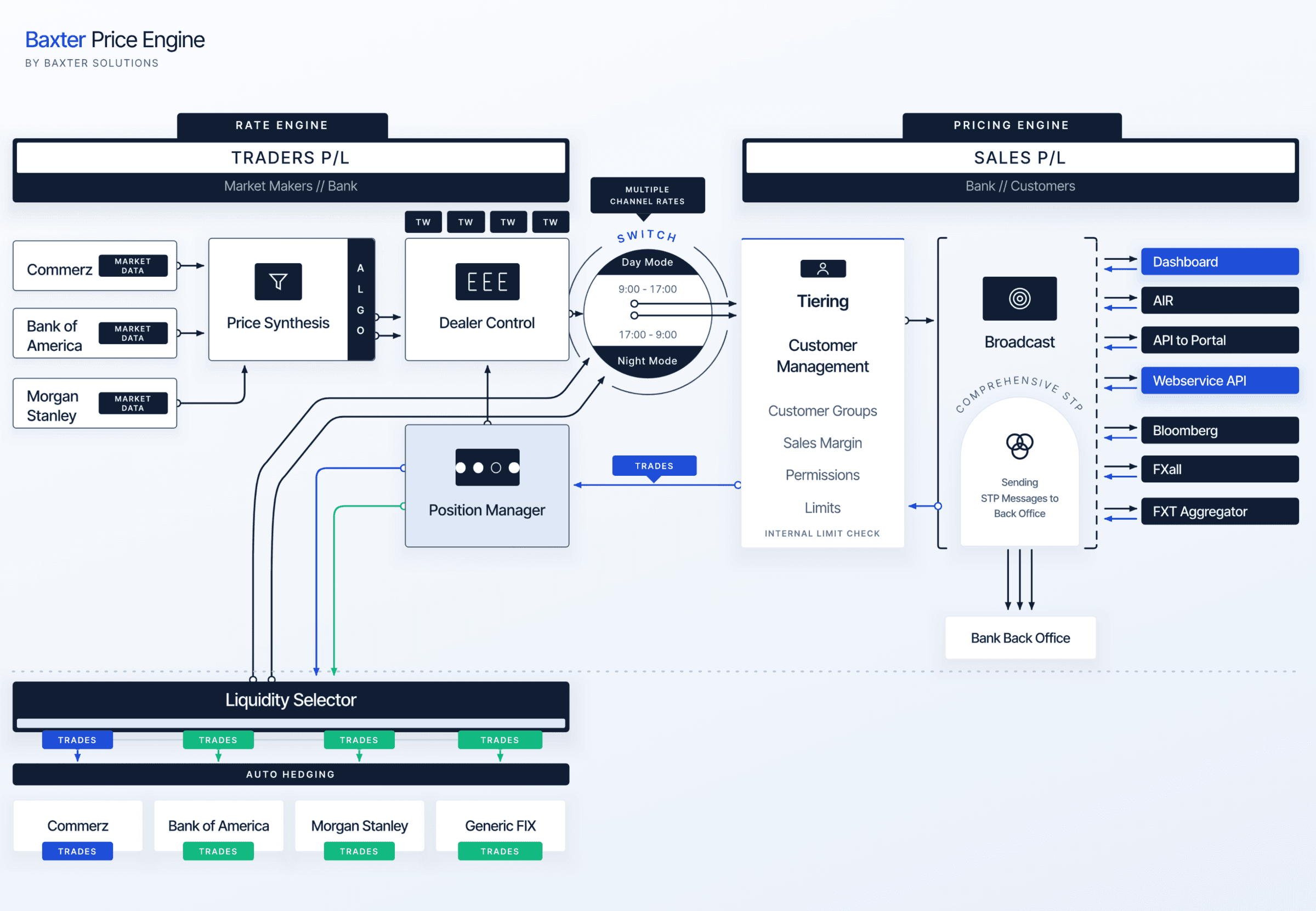Open the FXall channel
1316x911 pixels.
pyautogui.click(x=1220, y=469)
